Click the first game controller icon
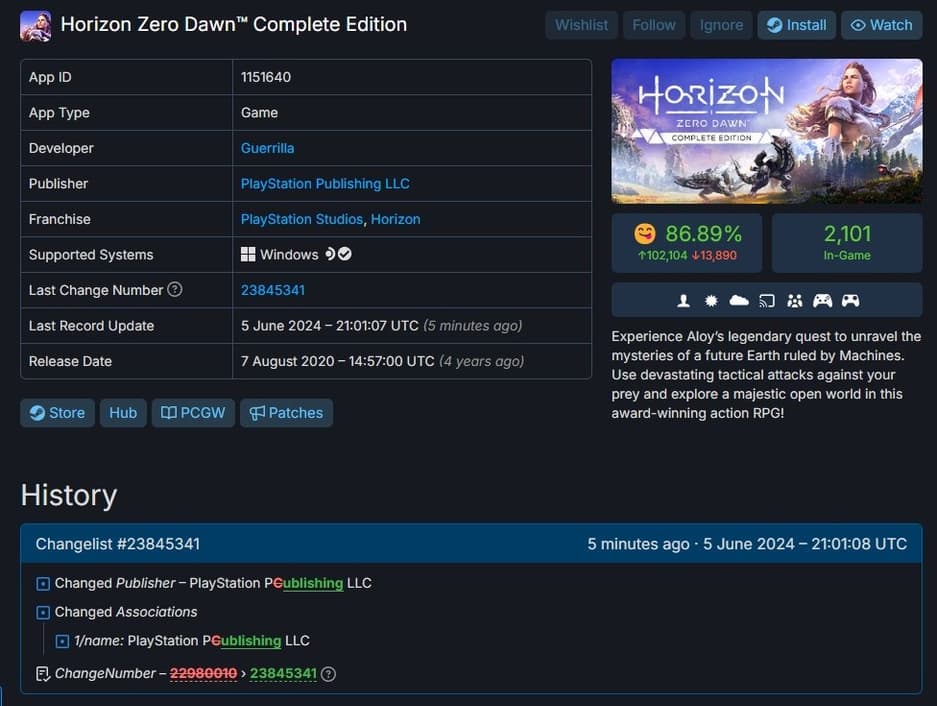 pos(822,301)
